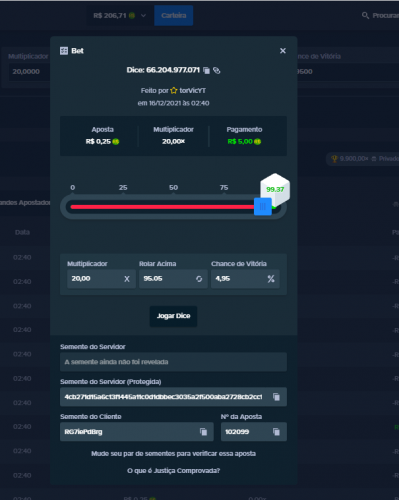Image resolution: width=399 pixels, height=500 pixels.
Task: Click slider scale label 50
Action: [x=173, y=188]
